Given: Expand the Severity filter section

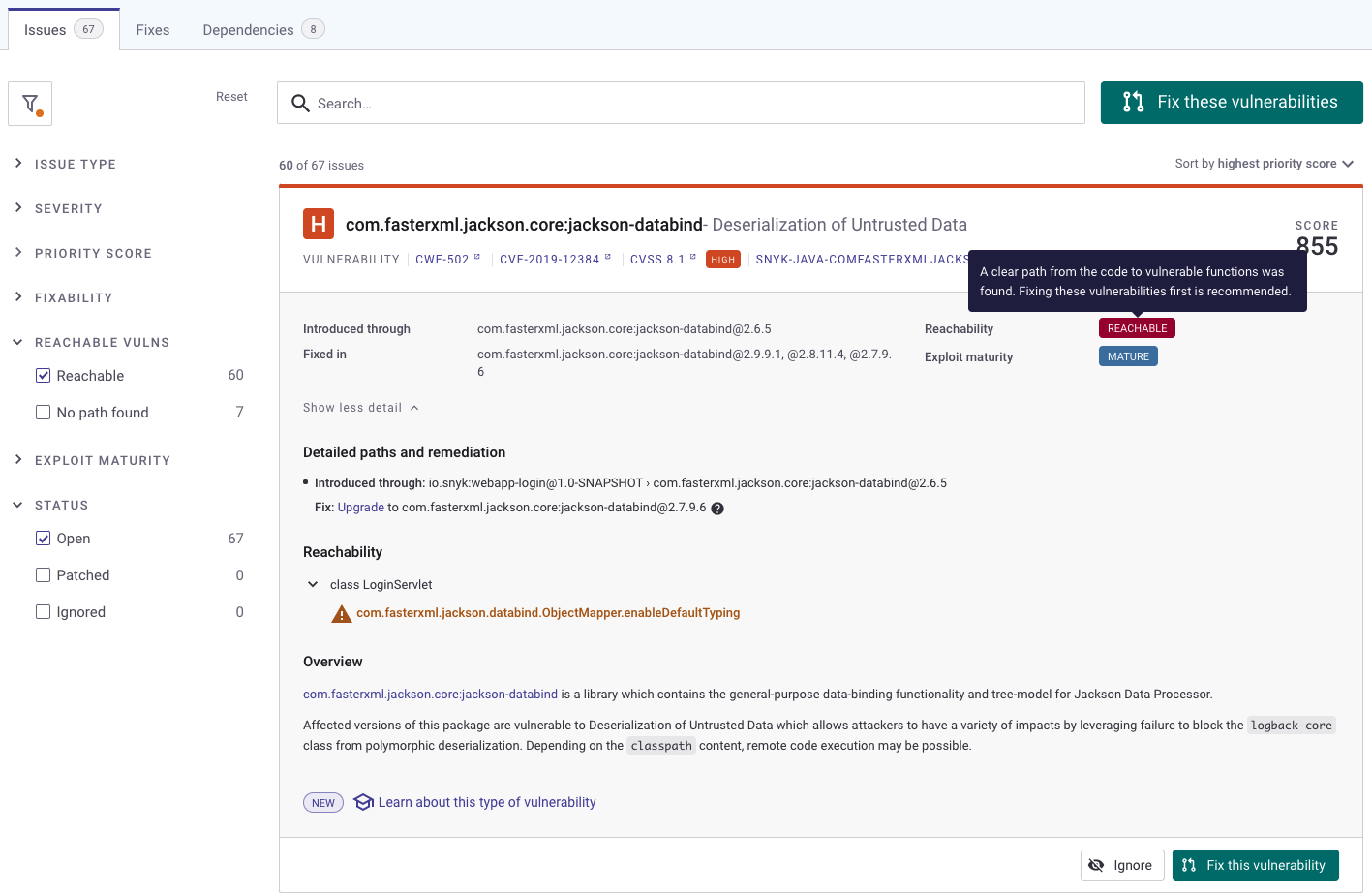Looking at the screenshot, I should (58, 208).
